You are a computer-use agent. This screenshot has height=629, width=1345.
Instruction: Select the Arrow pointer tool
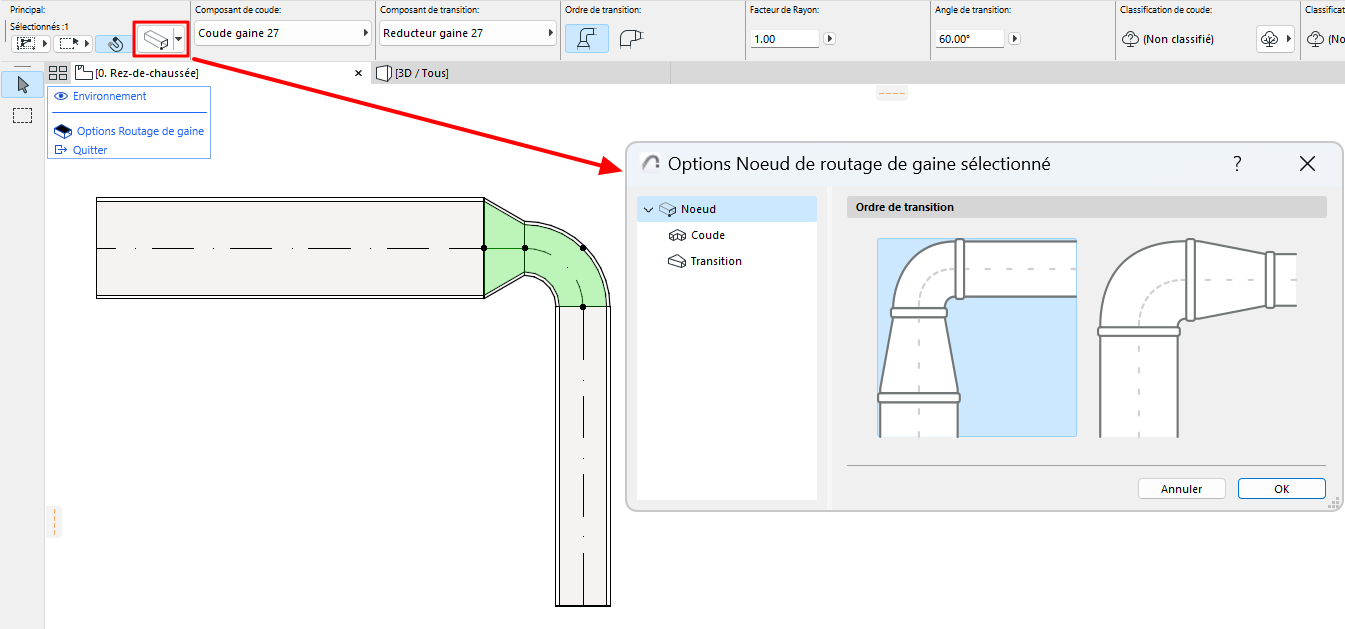pyautogui.click(x=22, y=84)
